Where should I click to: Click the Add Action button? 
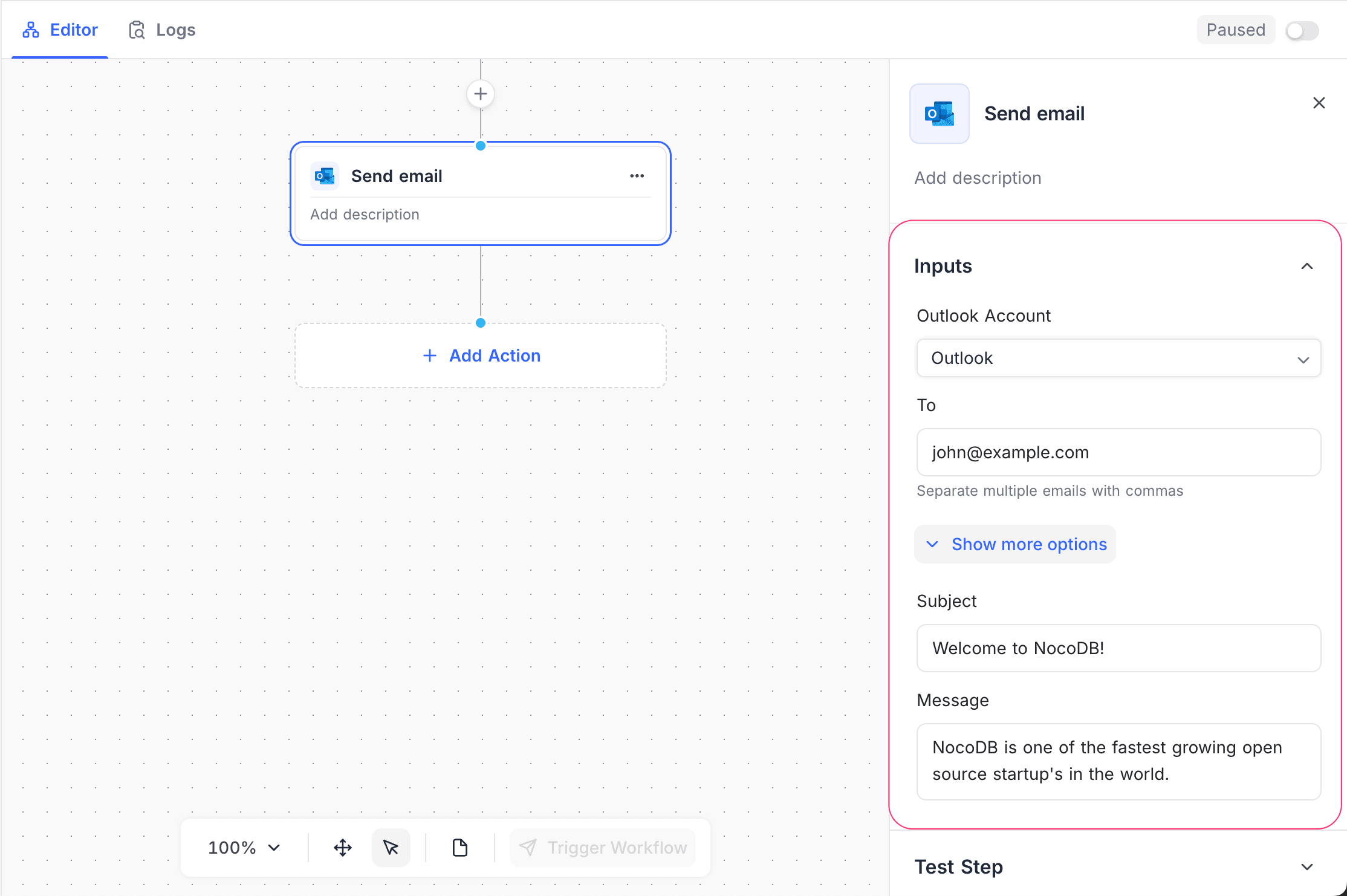(x=481, y=355)
